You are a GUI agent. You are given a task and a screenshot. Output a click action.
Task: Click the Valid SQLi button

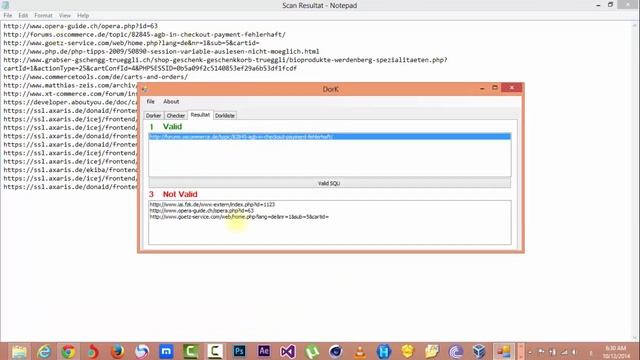tap(329, 184)
